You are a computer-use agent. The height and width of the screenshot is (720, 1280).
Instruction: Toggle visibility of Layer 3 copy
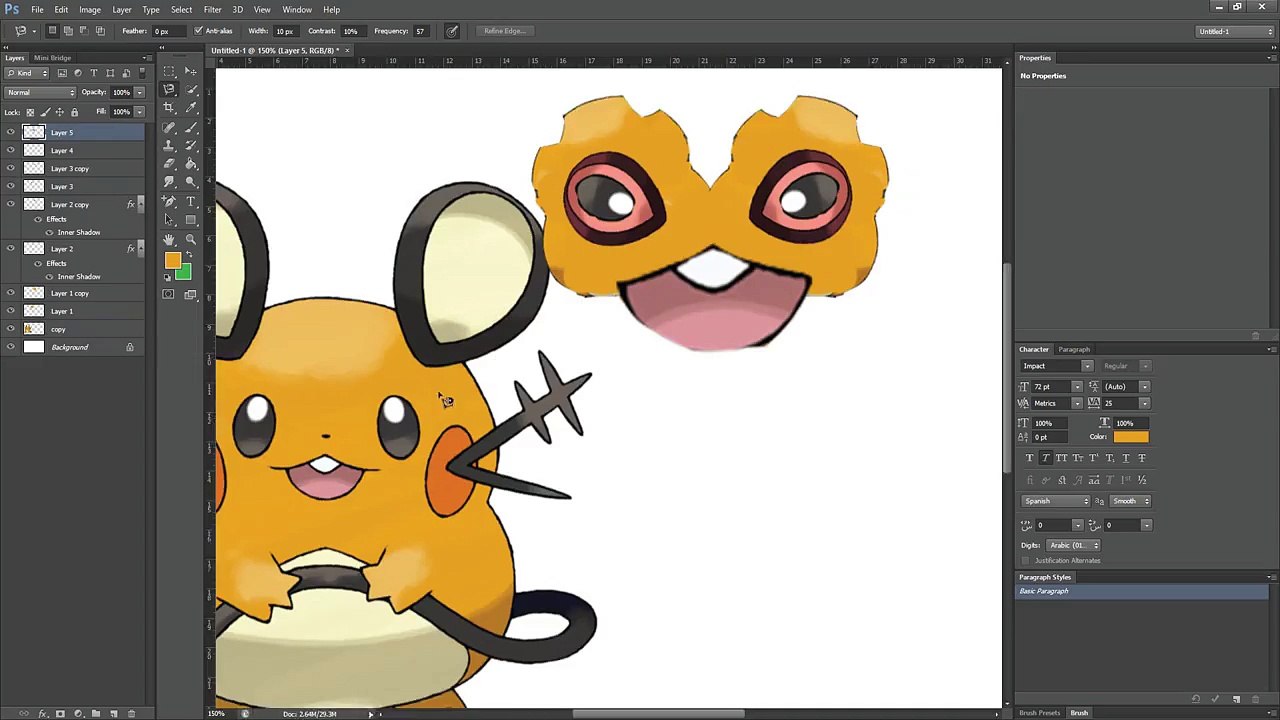11,168
